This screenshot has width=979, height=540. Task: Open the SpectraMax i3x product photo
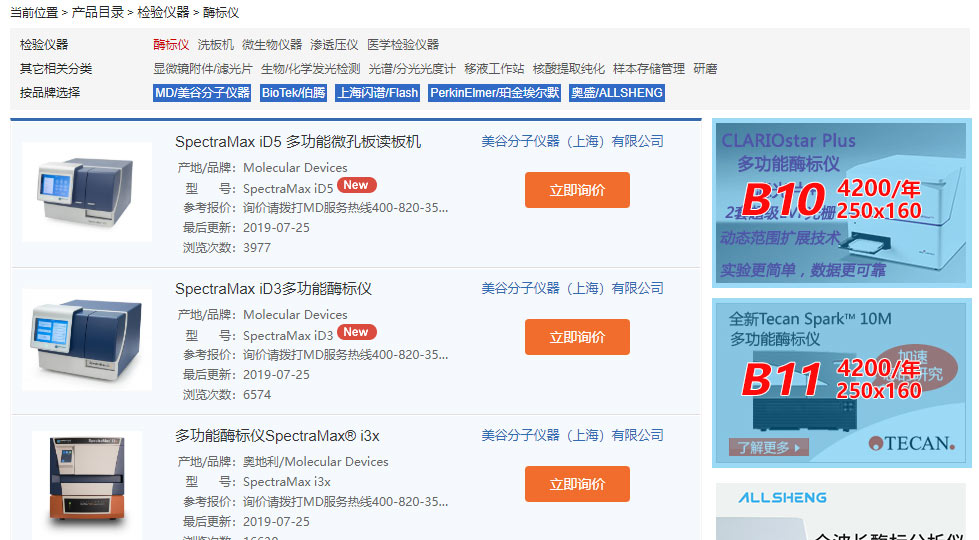[86, 485]
